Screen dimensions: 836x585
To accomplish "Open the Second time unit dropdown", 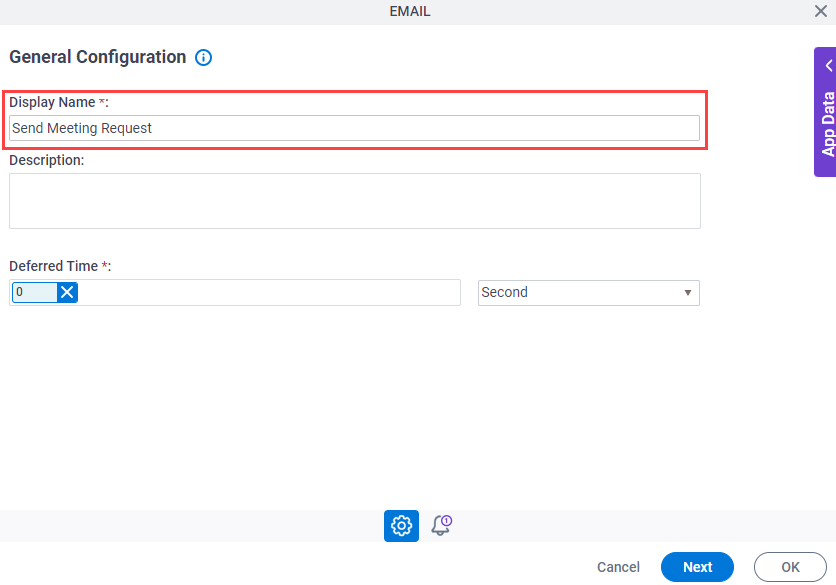I will [x=589, y=293].
